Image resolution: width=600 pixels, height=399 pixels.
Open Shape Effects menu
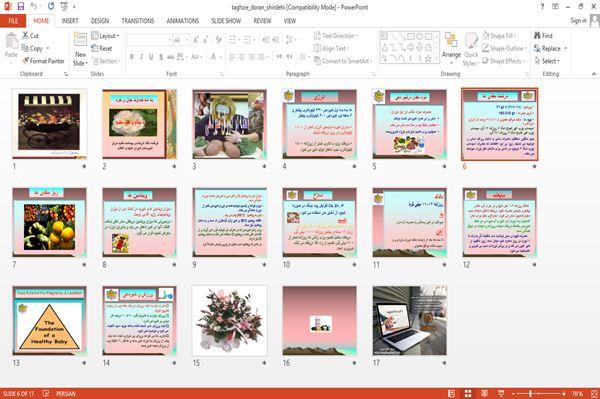tap(504, 61)
